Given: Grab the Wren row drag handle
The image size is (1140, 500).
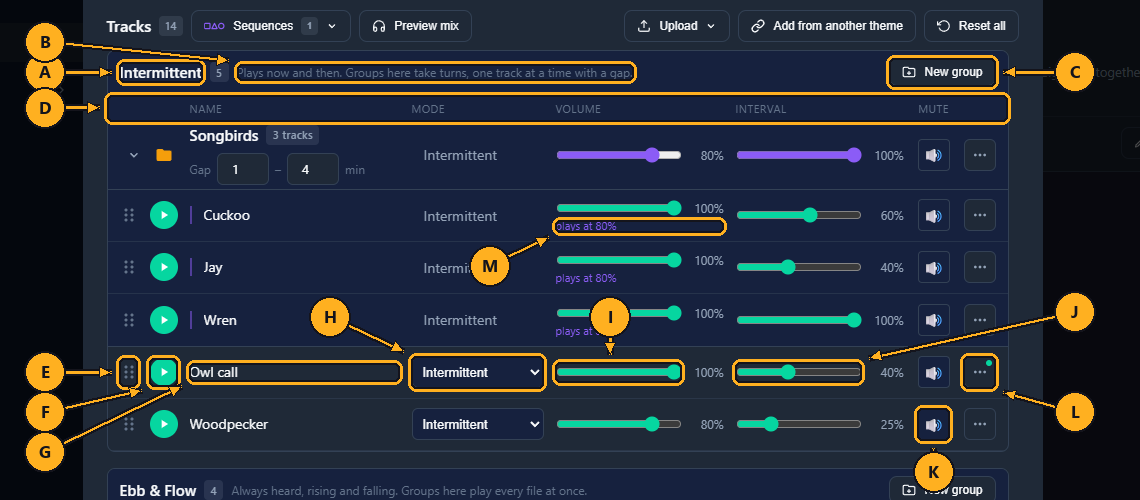Looking at the screenshot, I should point(129,320).
